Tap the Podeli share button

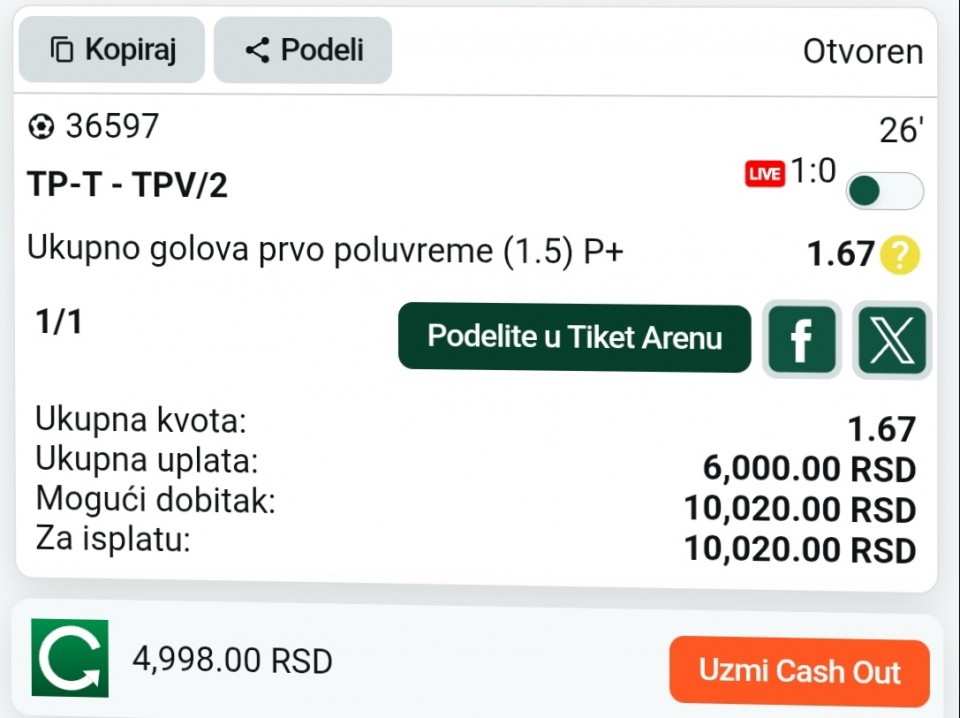point(302,50)
